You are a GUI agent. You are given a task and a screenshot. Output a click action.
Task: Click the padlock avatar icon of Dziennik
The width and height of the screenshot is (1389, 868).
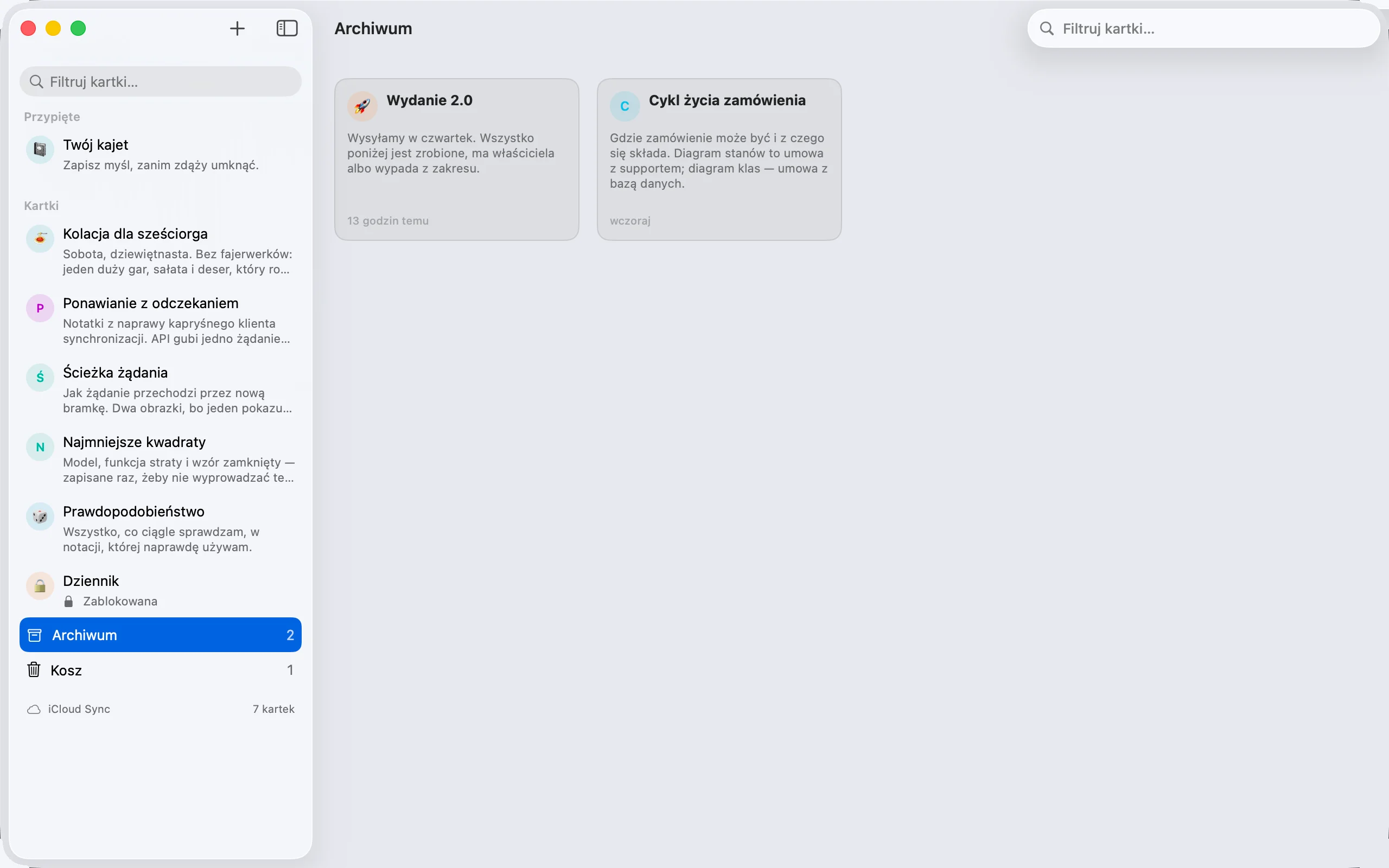(40, 586)
